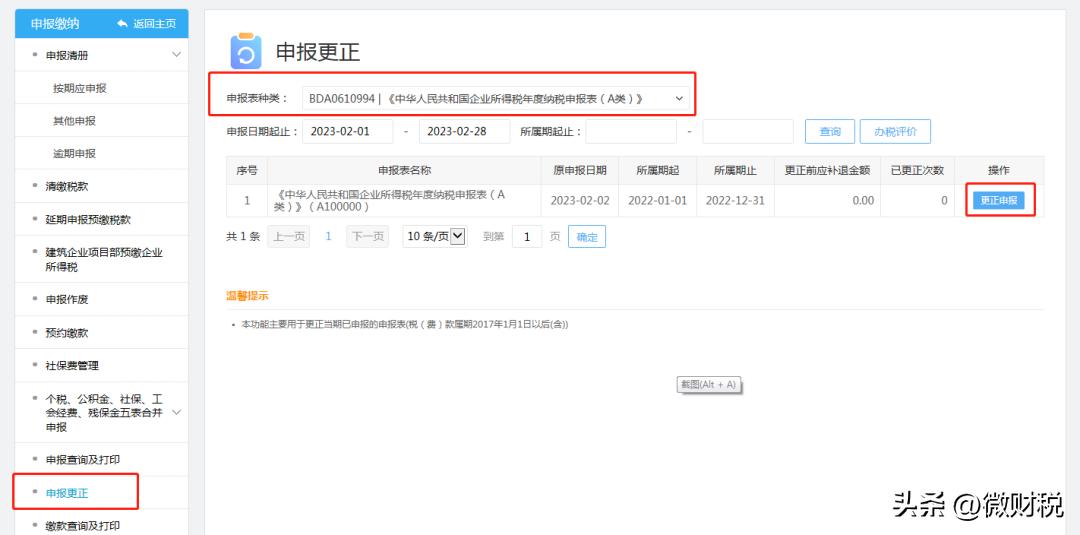Click the 共 1 条 record count text
The width and height of the screenshot is (1080, 535).
[243, 236]
